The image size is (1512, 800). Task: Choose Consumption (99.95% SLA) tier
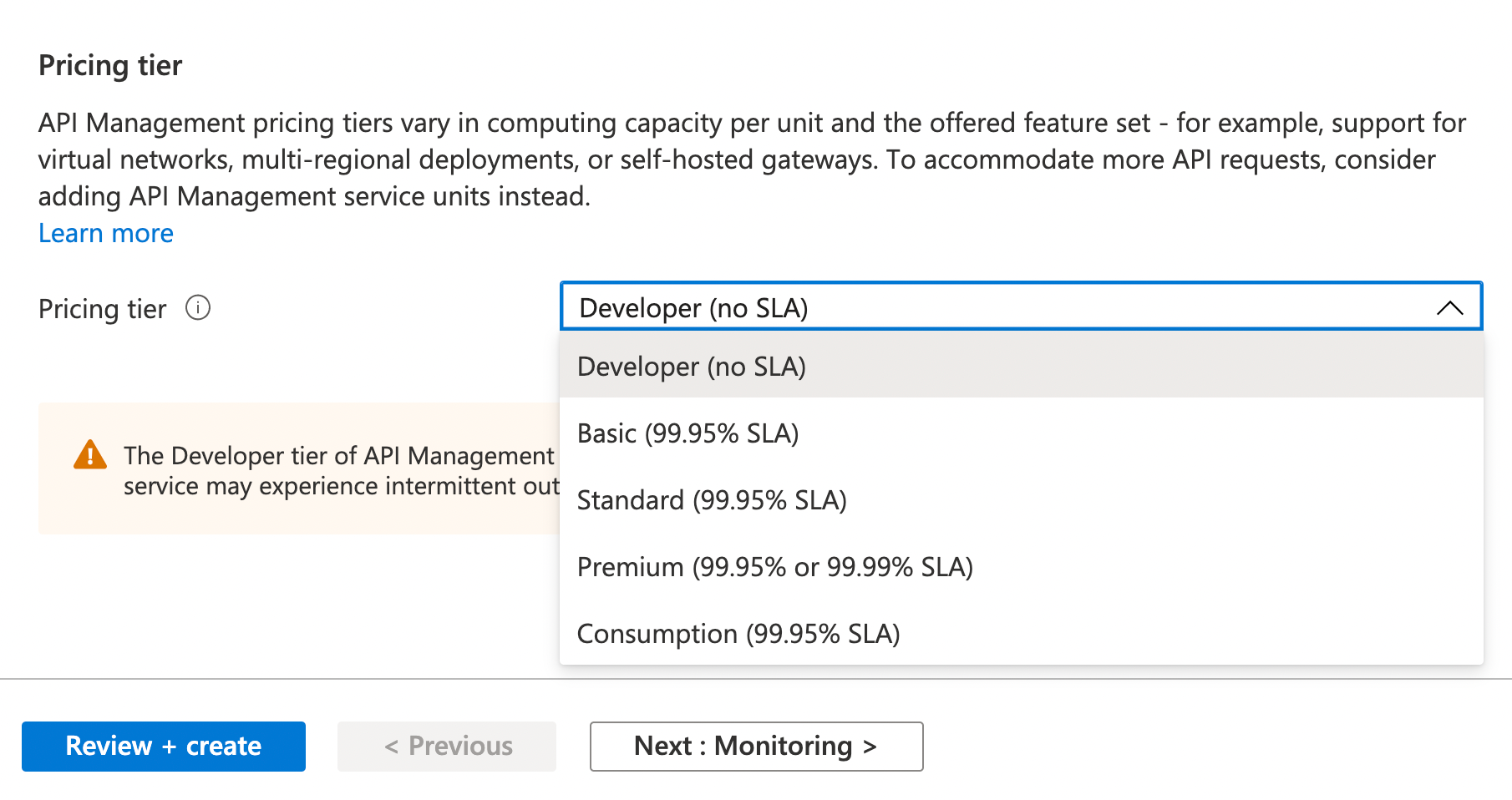[738, 633]
